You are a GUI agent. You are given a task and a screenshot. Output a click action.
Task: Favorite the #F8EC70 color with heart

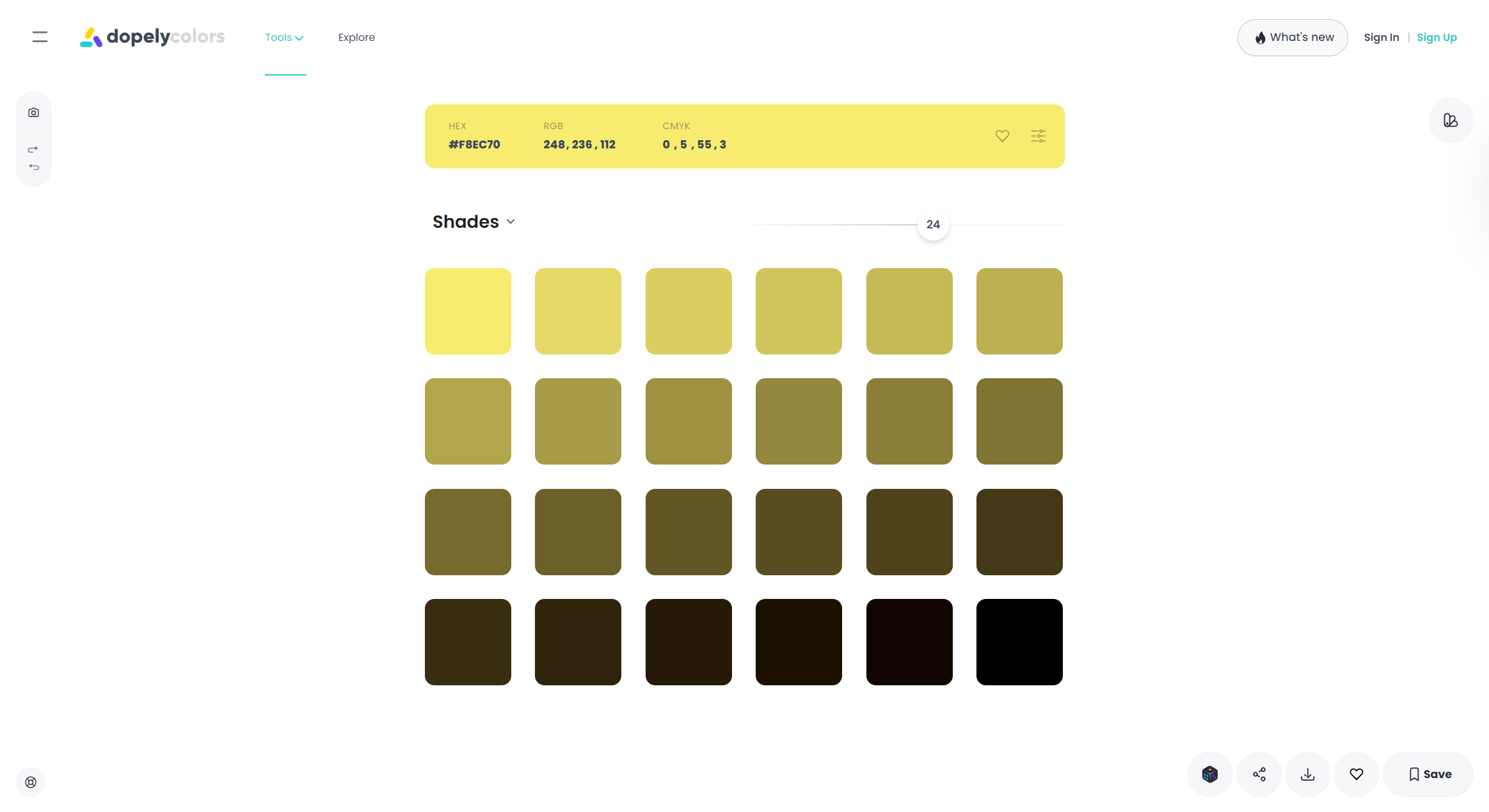click(x=1002, y=136)
